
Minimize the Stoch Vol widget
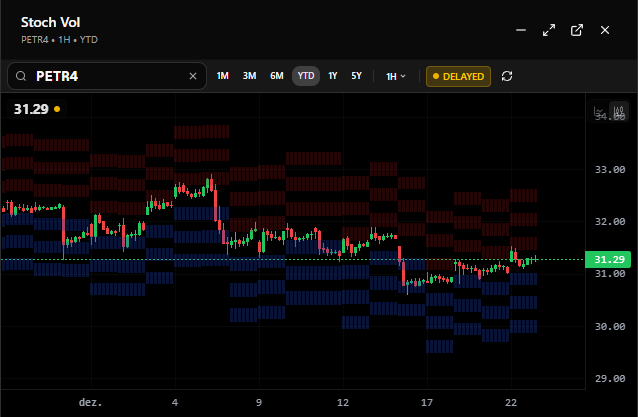click(520, 31)
